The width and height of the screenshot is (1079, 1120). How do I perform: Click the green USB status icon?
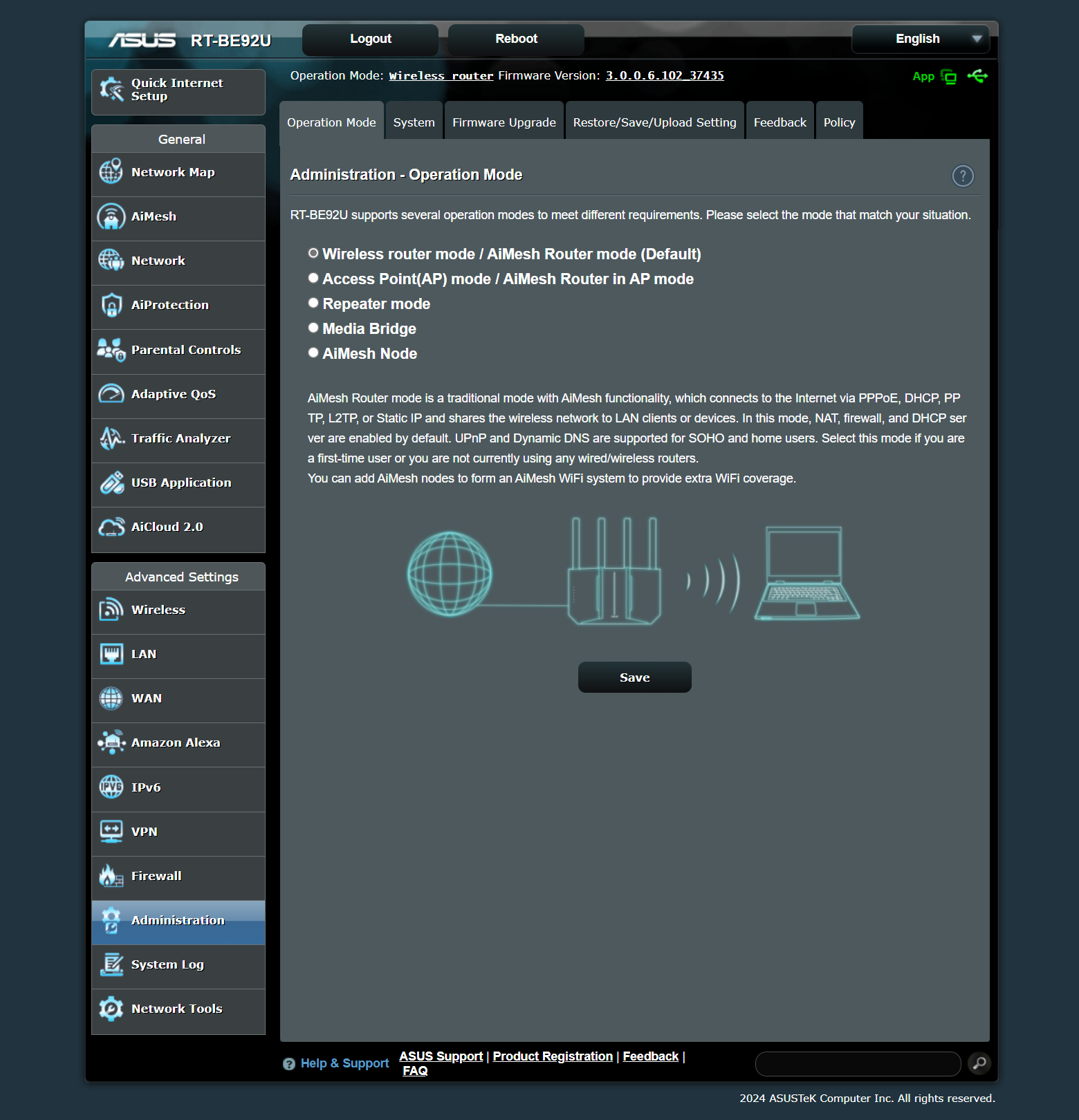[x=977, y=76]
